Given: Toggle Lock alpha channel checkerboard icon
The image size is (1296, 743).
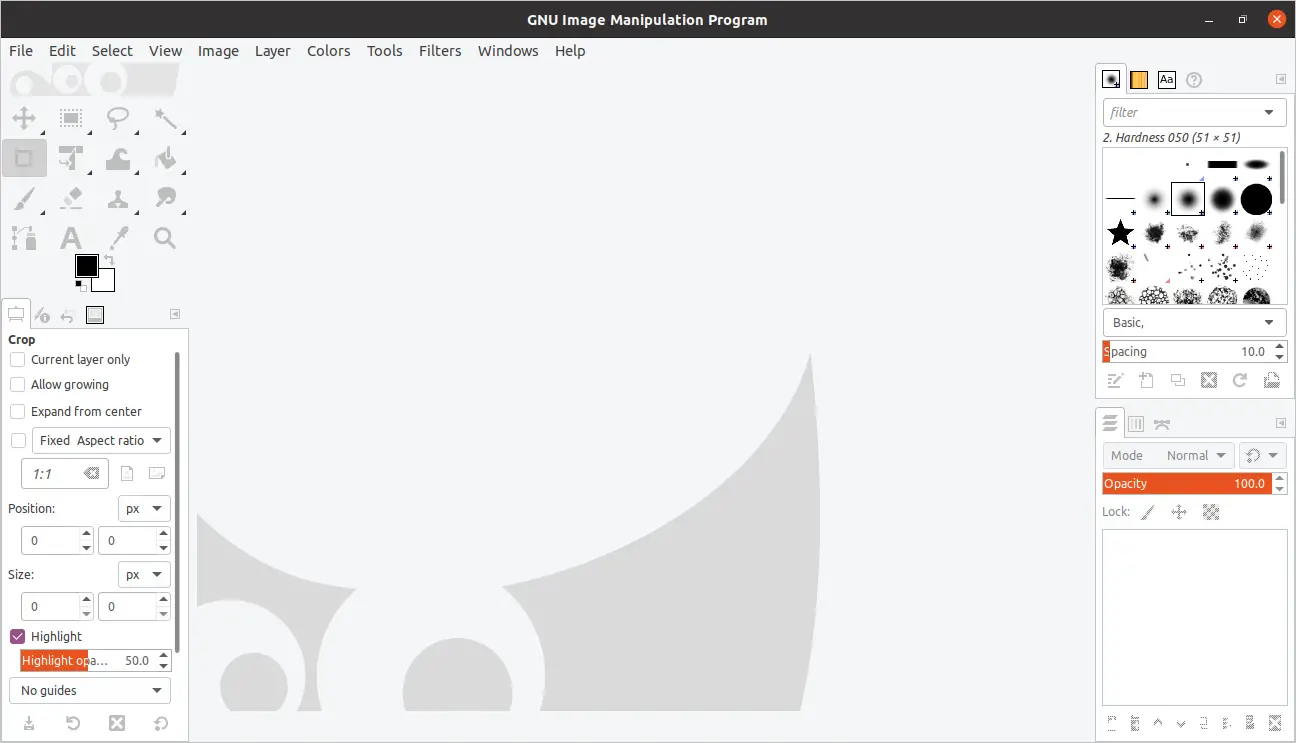Looking at the screenshot, I should point(1211,512).
